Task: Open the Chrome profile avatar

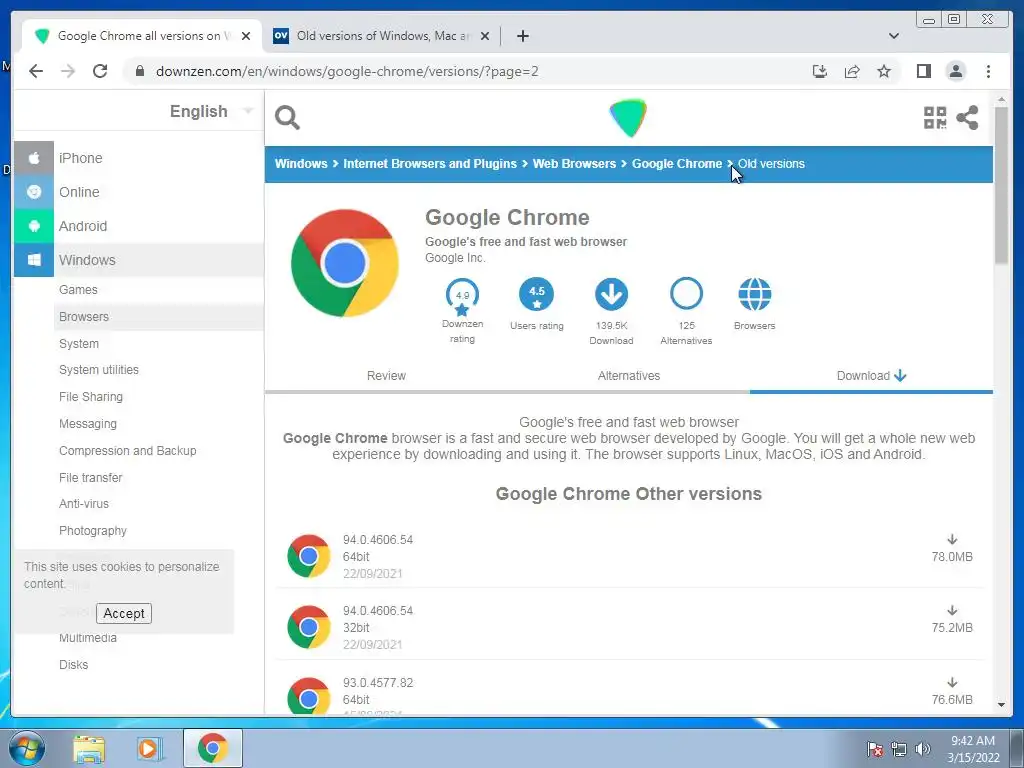Action: coord(955,71)
